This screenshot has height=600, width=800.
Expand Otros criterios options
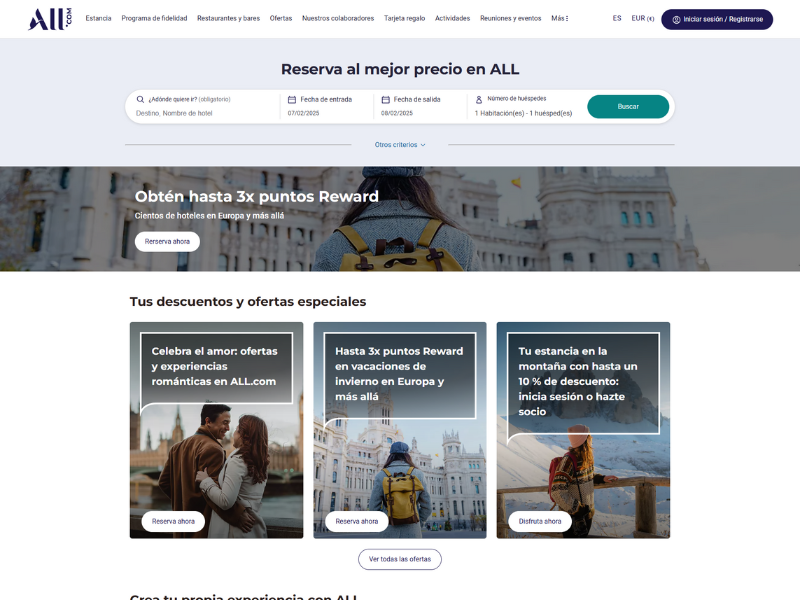(x=400, y=145)
